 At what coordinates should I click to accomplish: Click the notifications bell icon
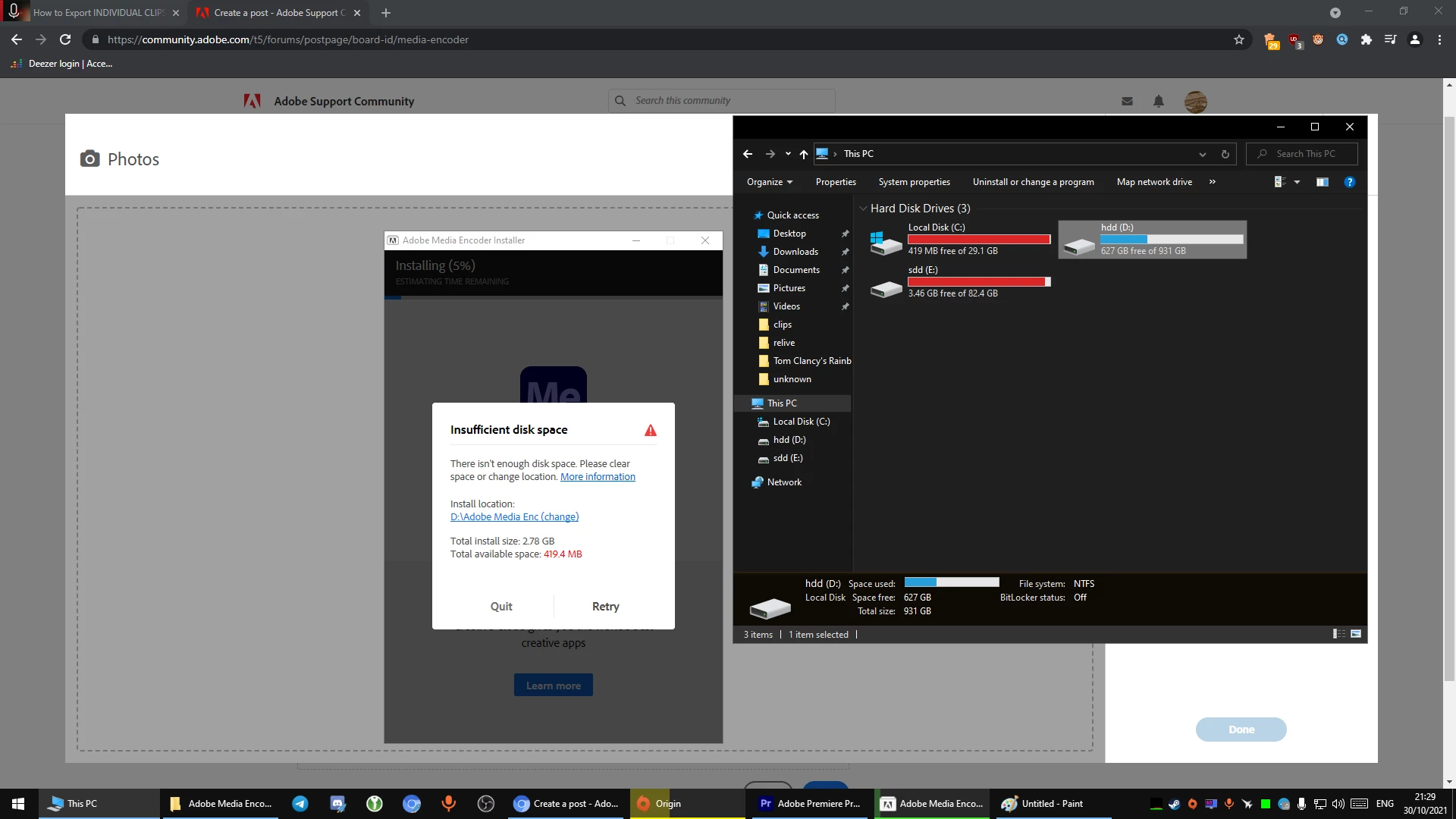(1158, 101)
